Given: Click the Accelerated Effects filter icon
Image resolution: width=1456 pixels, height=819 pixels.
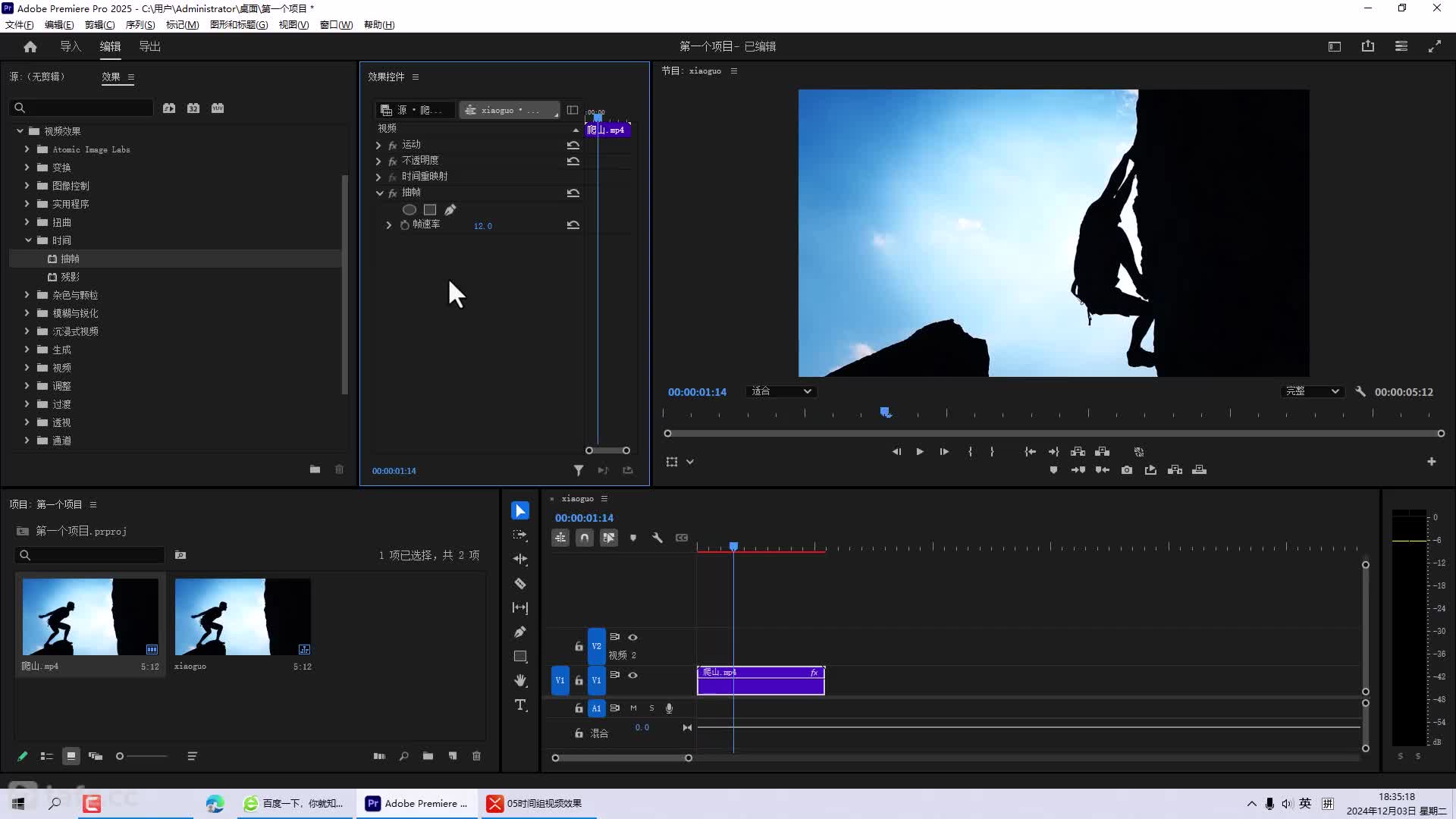Looking at the screenshot, I should point(169,108).
